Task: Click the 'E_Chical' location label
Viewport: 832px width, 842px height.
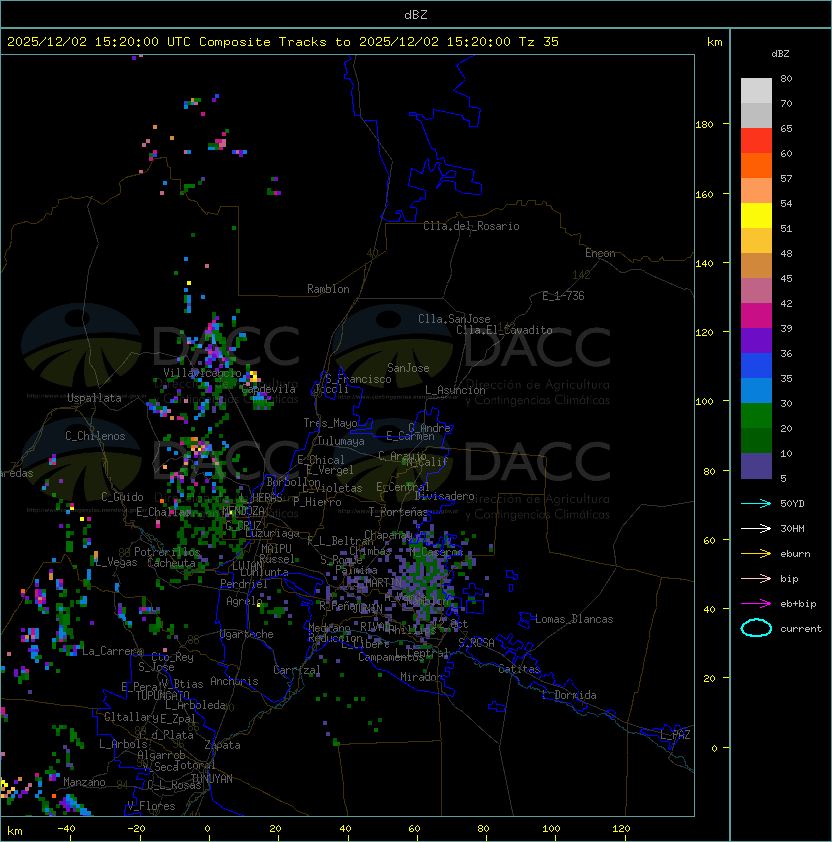Action: point(321,460)
